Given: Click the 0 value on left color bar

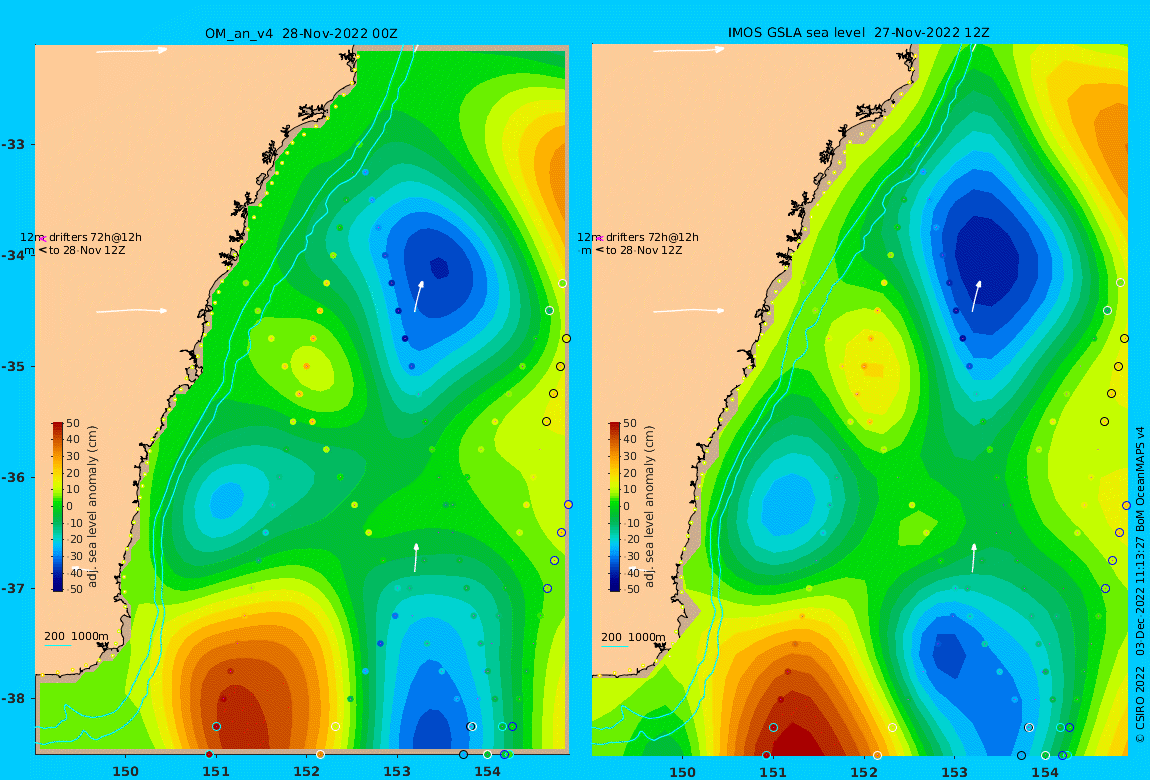Looking at the screenshot, I should (x=70, y=506).
